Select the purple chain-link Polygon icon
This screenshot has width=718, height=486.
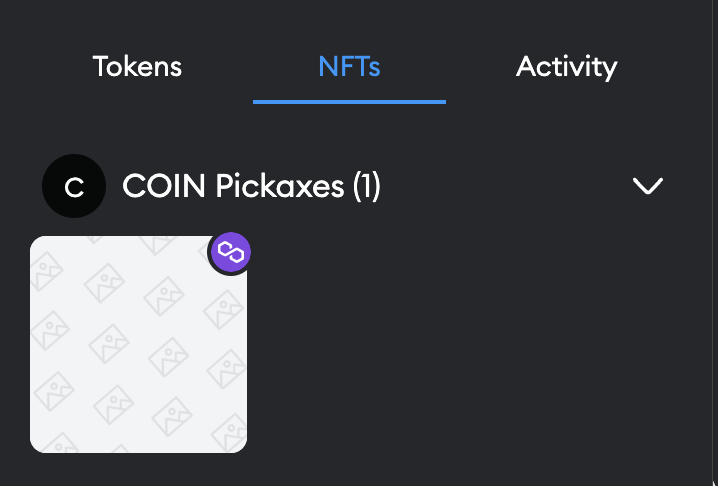pos(231,253)
